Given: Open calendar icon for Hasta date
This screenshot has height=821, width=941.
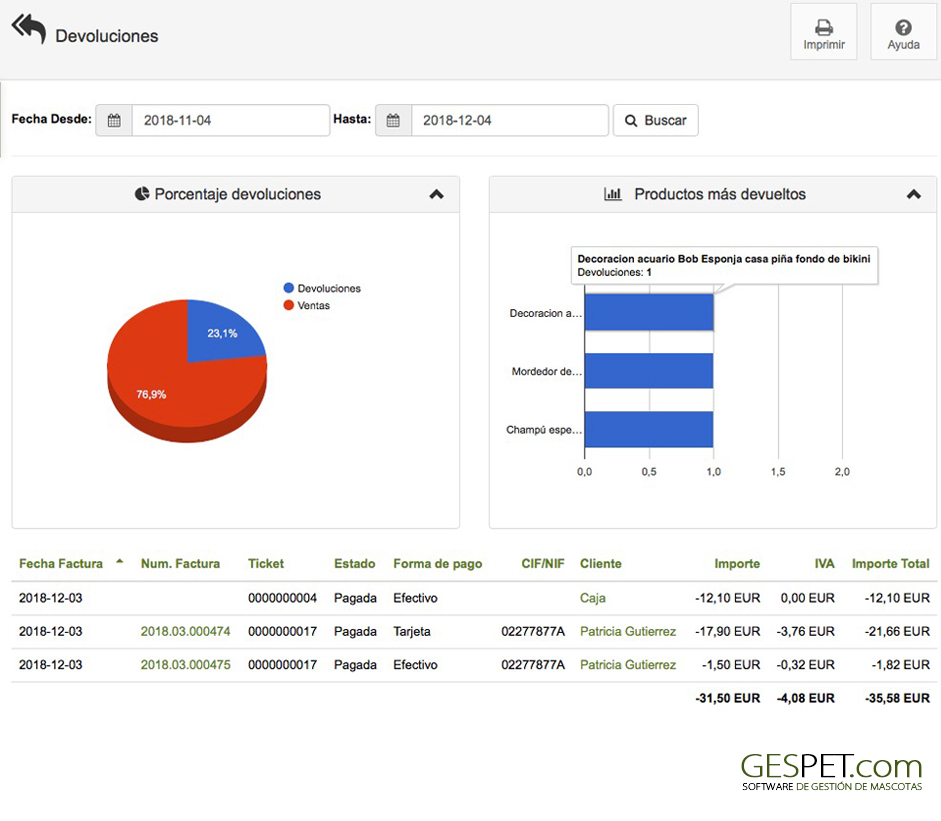Looking at the screenshot, I should (393, 121).
